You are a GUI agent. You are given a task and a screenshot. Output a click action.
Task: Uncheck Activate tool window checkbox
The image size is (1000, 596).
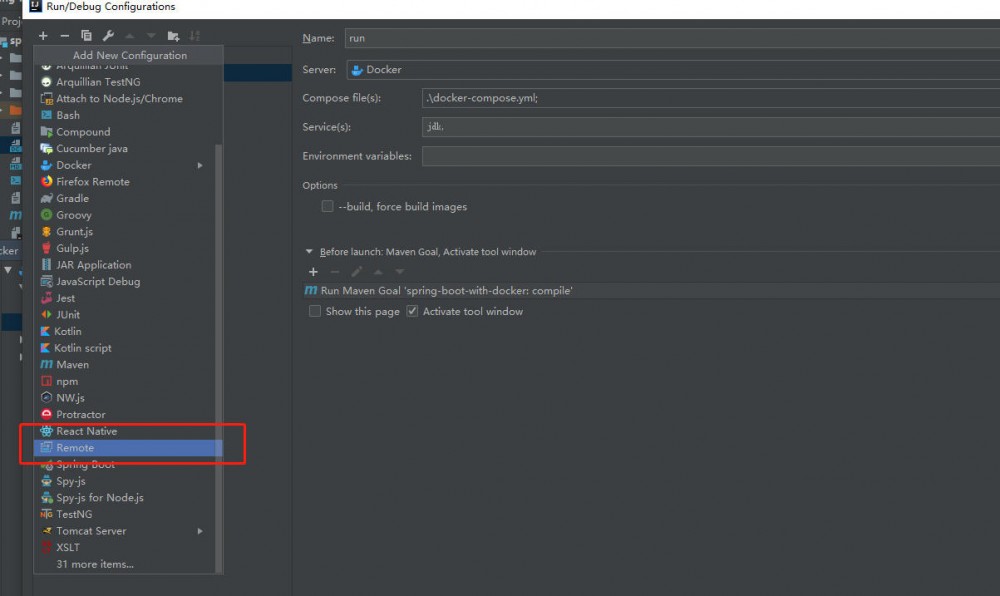click(412, 311)
